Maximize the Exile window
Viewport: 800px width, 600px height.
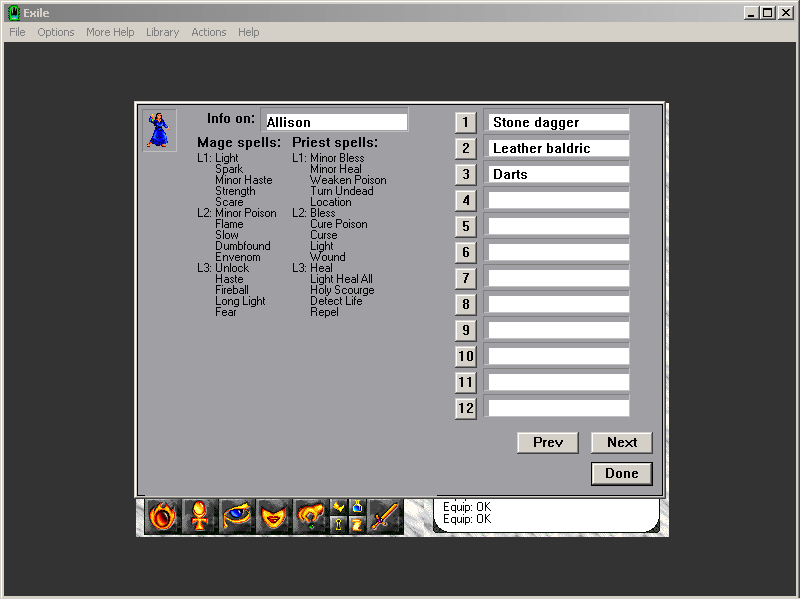(x=767, y=13)
